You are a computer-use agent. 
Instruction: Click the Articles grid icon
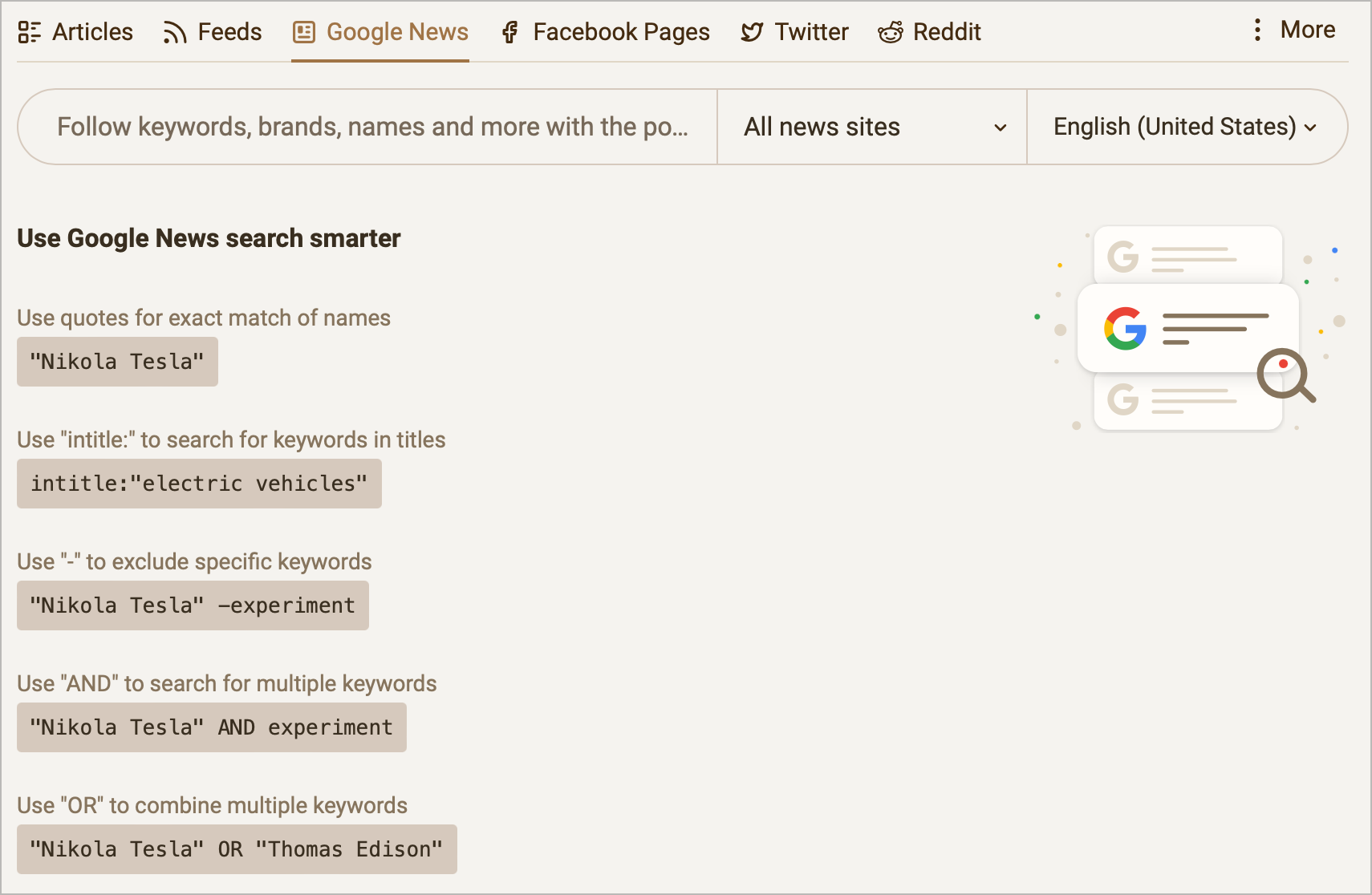pyautogui.click(x=30, y=30)
